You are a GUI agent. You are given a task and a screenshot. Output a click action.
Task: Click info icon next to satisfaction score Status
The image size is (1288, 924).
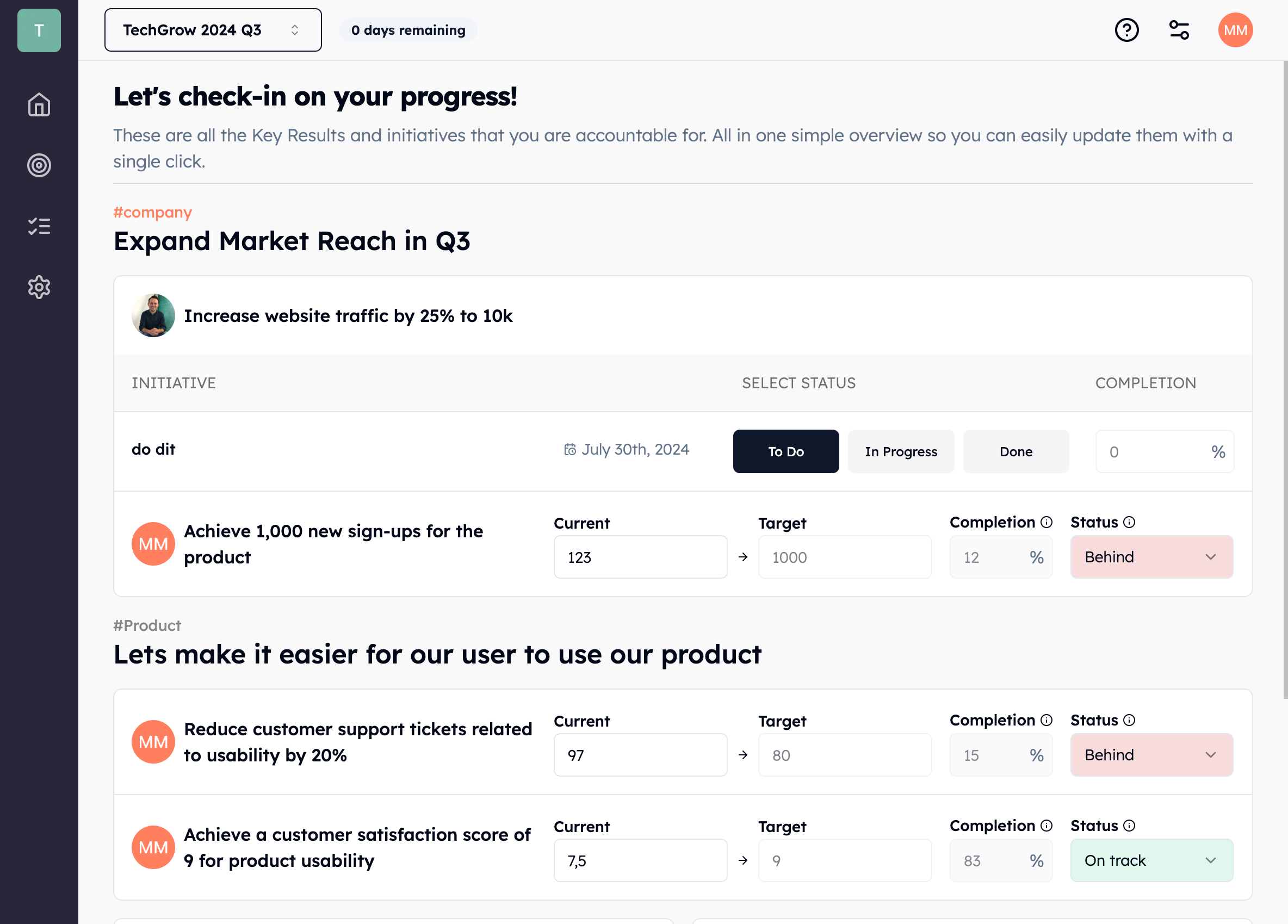pyautogui.click(x=1130, y=825)
